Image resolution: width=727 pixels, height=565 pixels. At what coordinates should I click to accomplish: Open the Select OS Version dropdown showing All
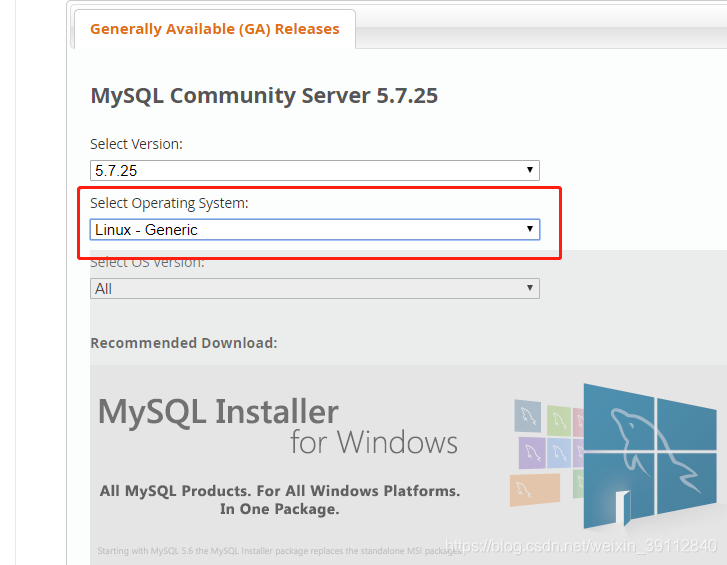tap(315, 288)
